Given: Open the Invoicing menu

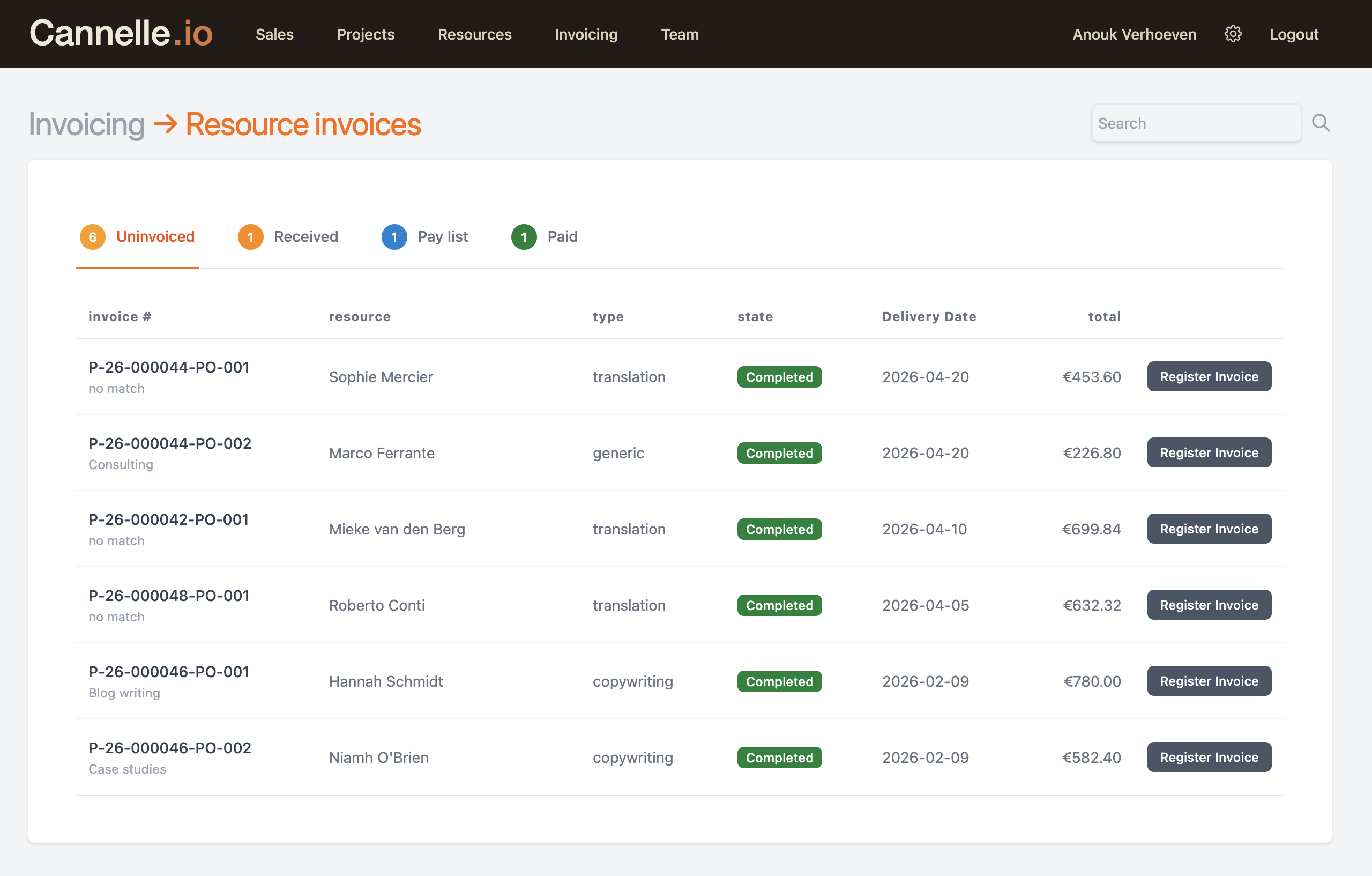Looking at the screenshot, I should (x=586, y=34).
